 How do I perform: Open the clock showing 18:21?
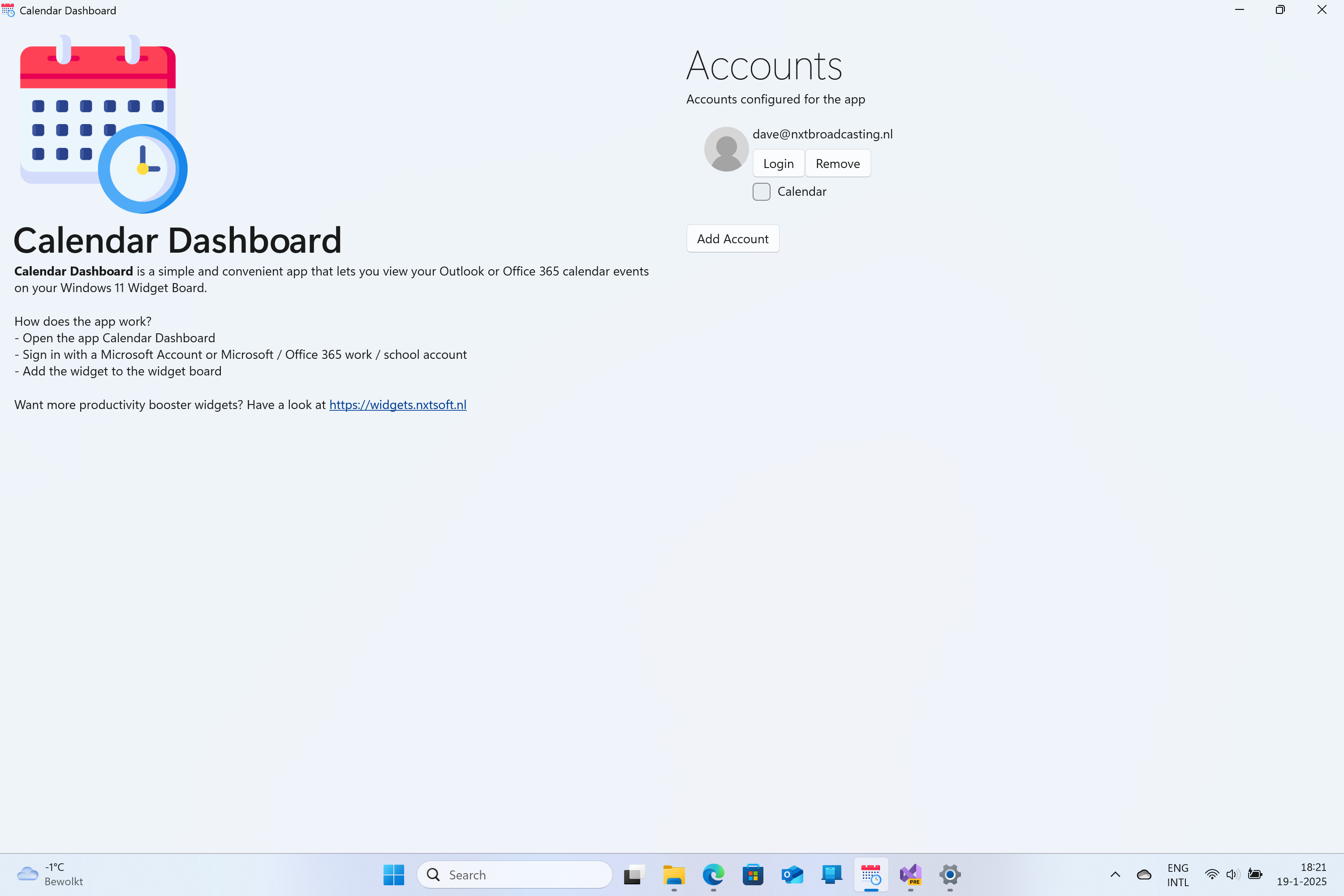pyautogui.click(x=1302, y=874)
